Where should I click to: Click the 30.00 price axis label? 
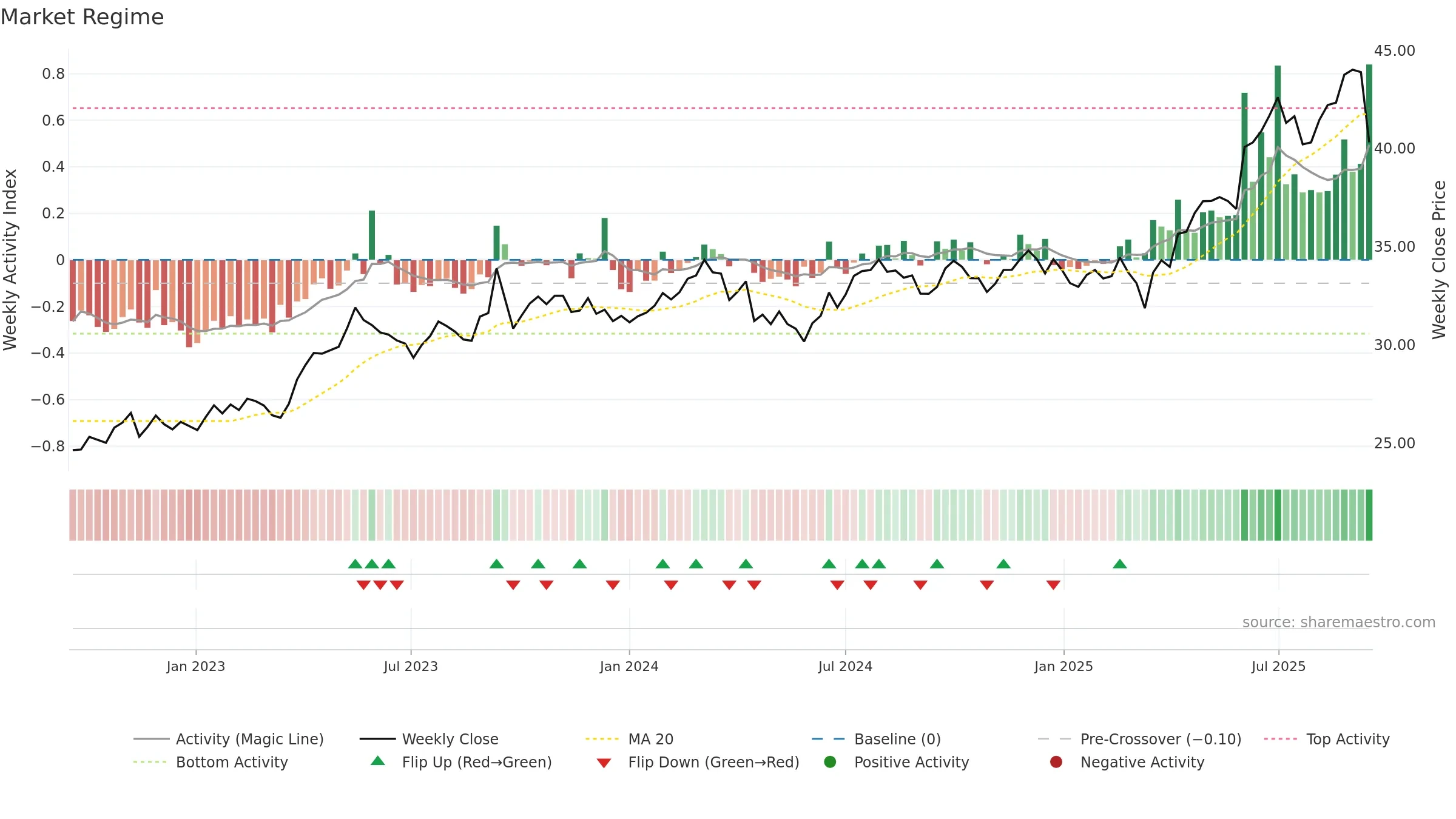(x=1395, y=345)
